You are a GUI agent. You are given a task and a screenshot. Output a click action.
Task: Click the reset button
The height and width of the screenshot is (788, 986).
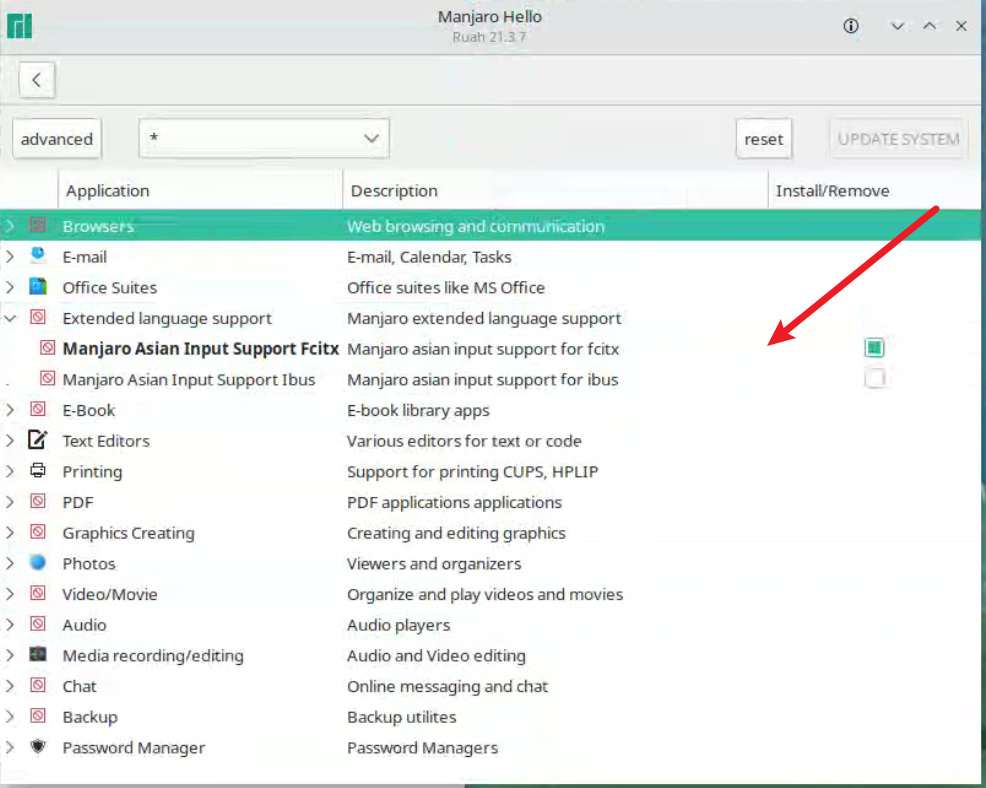point(763,139)
